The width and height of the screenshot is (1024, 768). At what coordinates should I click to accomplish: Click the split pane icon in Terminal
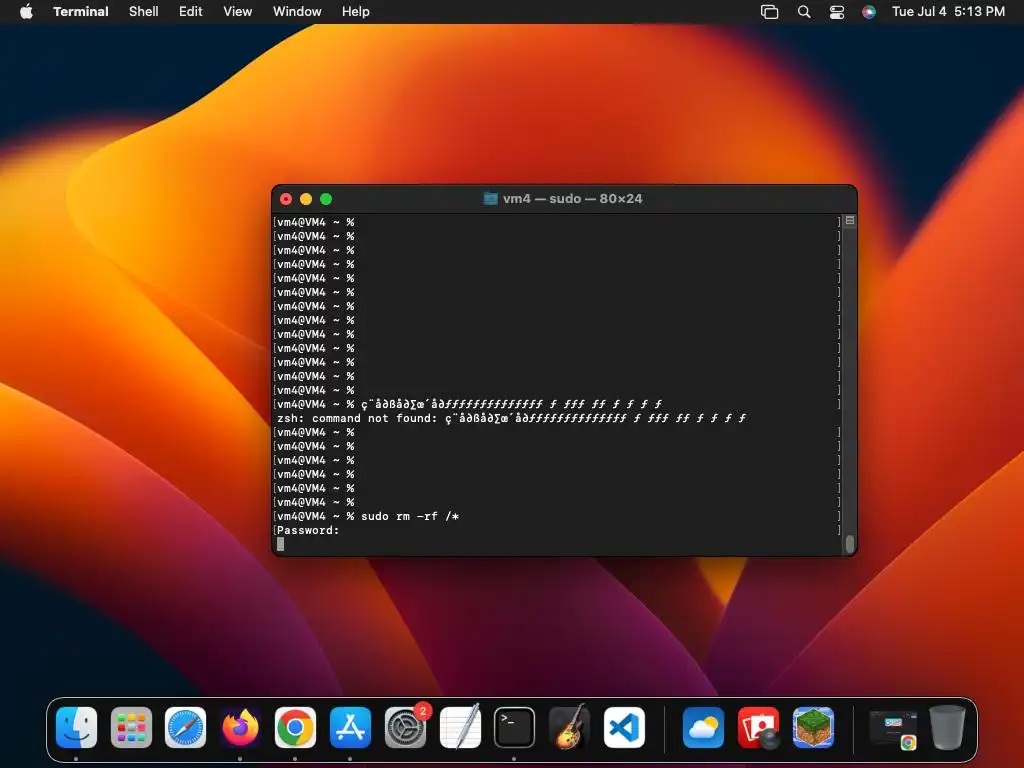tap(850, 221)
